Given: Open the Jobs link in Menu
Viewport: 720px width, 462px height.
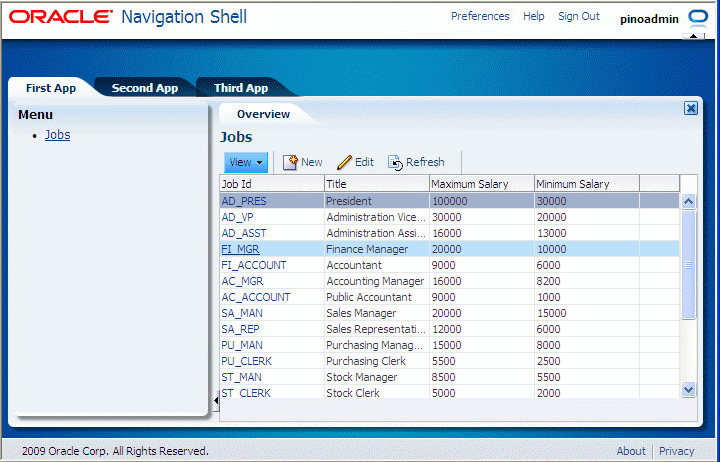Looking at the screenshot, I should click(57, 135).
